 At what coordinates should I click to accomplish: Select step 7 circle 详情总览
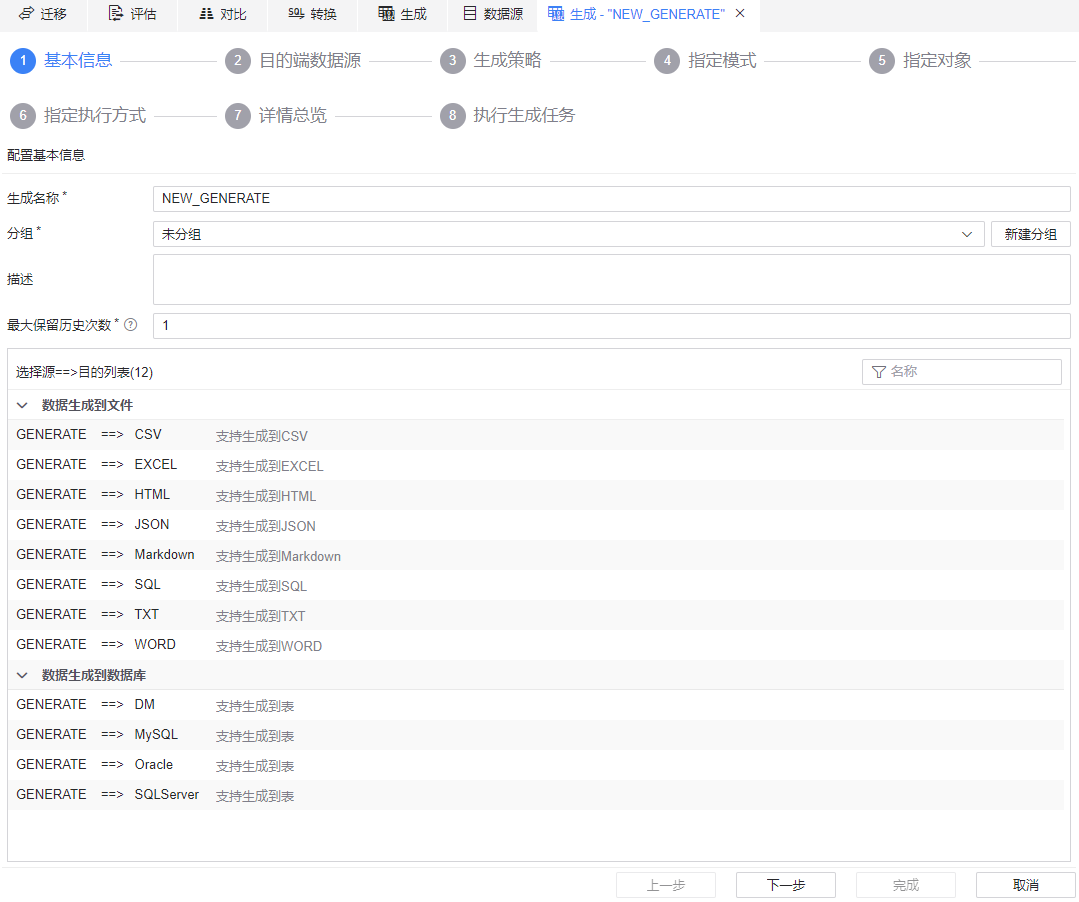[x=237, y=115]
